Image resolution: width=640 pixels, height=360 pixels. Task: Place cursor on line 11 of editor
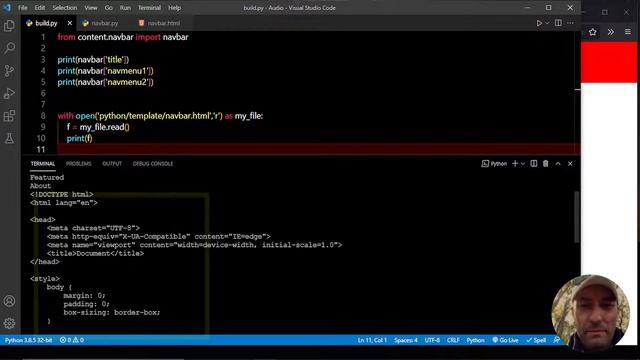click(x=318, y=149)
